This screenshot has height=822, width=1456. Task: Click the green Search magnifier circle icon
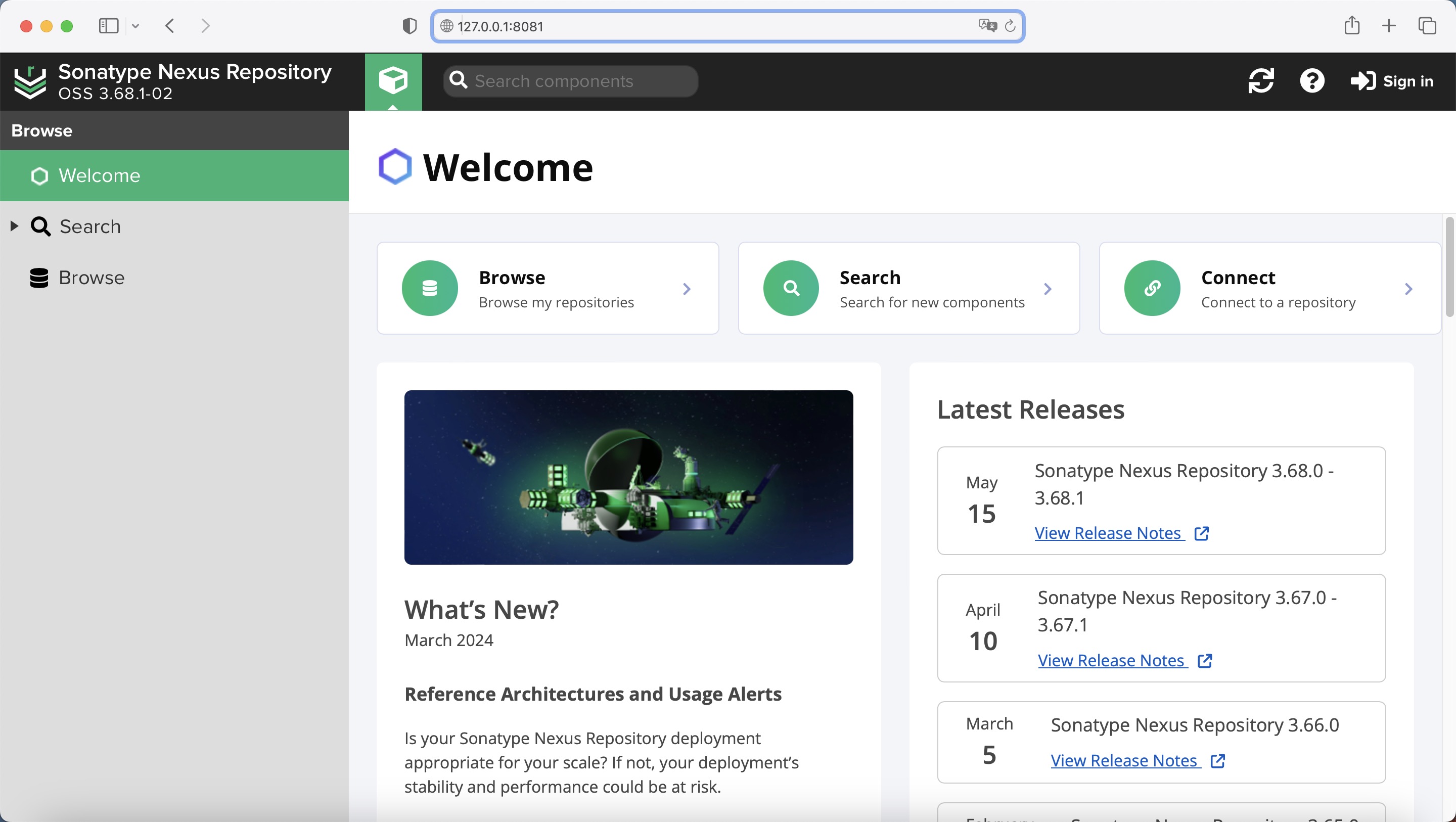(x=791, y=288)
